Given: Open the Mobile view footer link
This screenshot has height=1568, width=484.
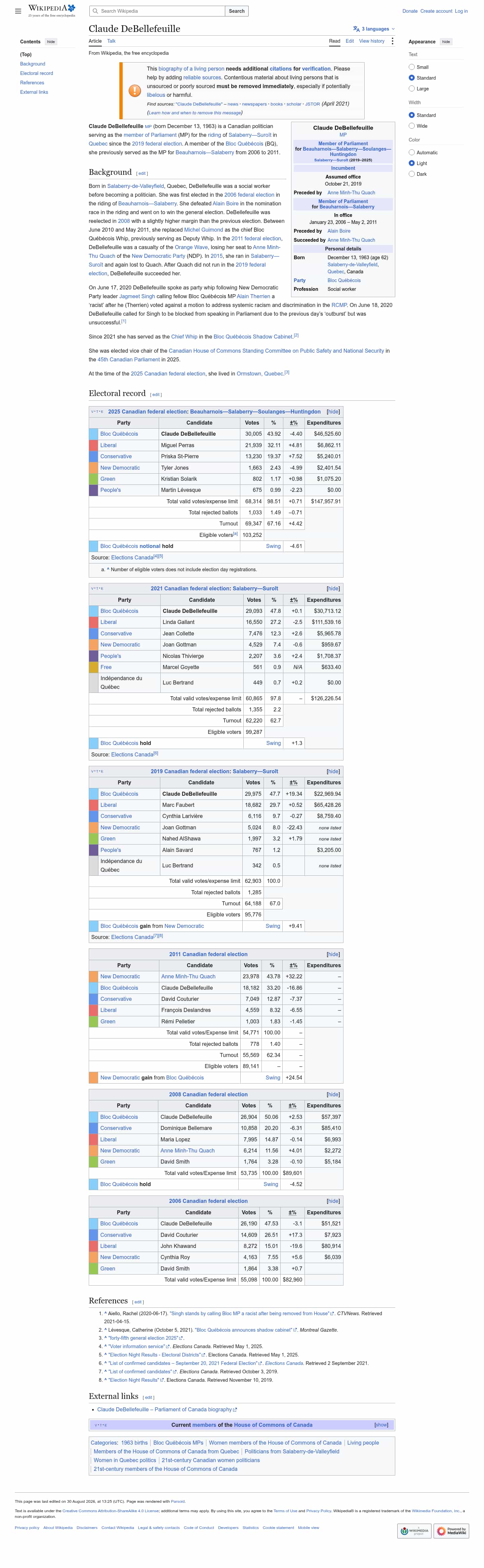Looking at the screenshot, I should (x=308, y=1527).
